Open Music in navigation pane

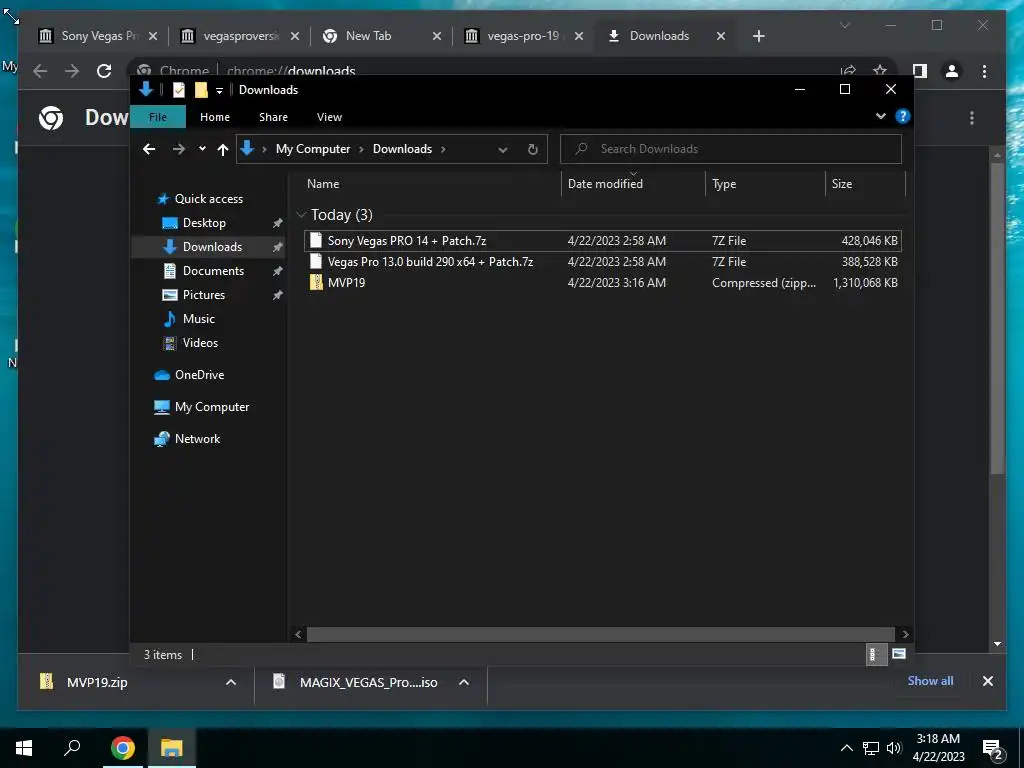click(199, 319)
